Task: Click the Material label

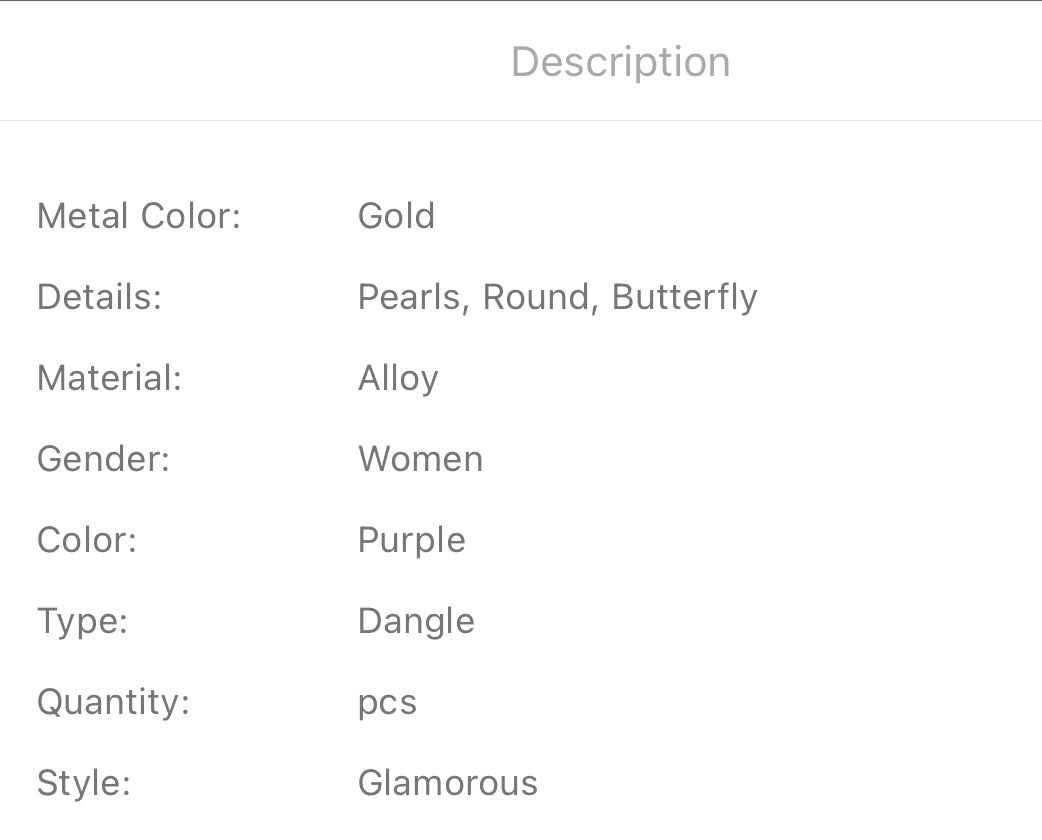Action: point(109,378)
